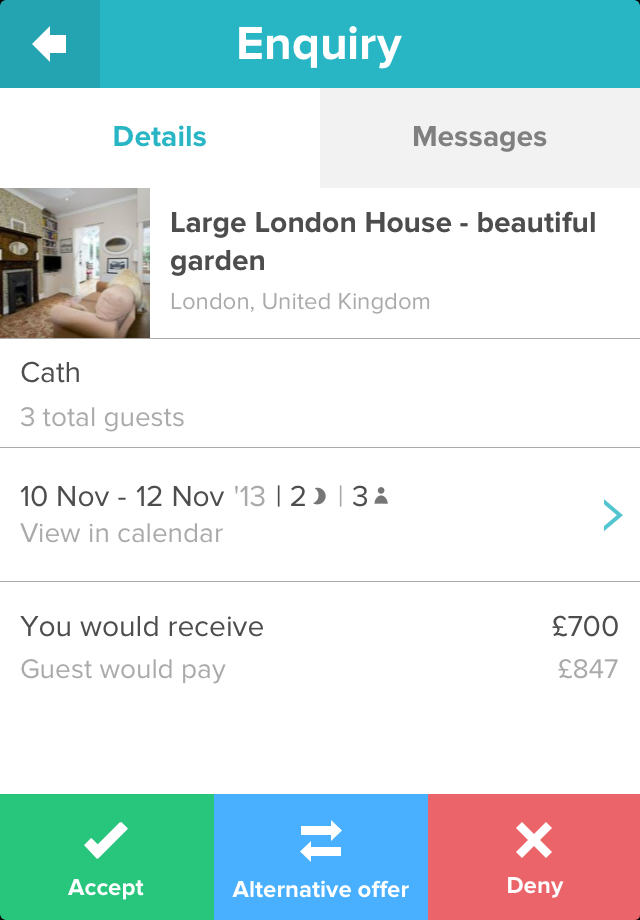Viewport: 640px width, 920px height.
Task: Click the Deny cross icon
Action: point(534,840)
